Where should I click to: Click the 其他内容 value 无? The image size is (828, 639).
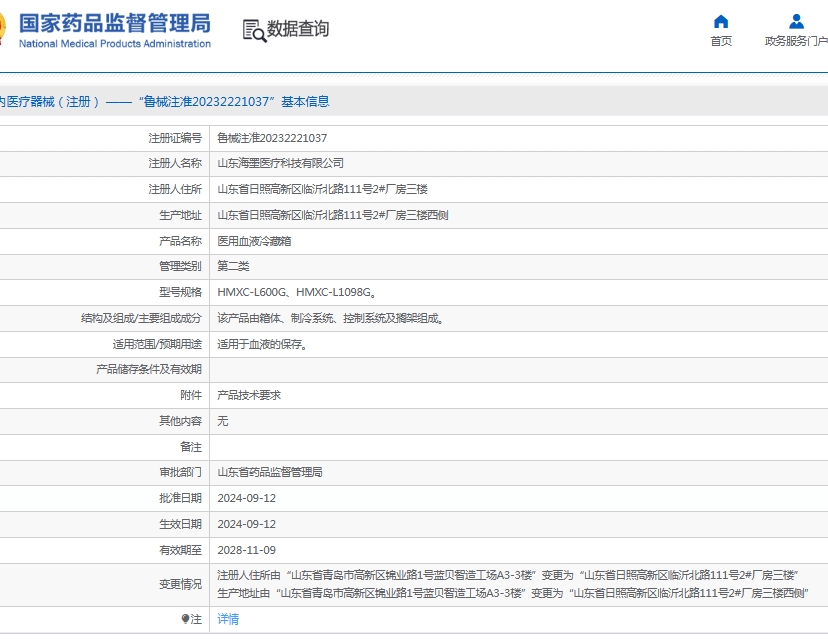pos(222,421)
